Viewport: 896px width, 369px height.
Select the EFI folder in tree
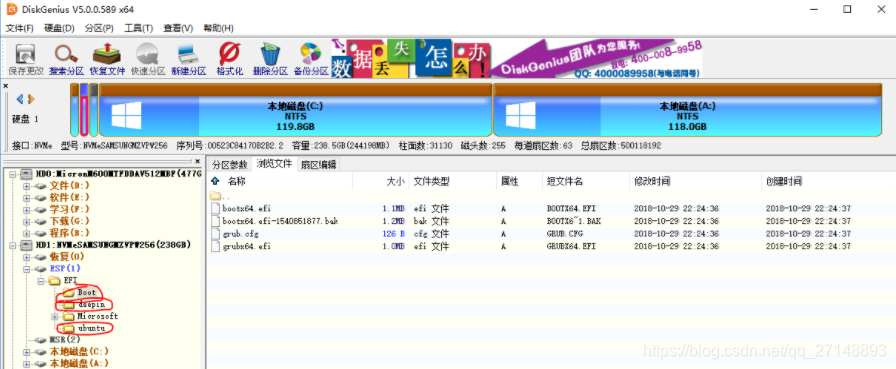click(70, 280)
